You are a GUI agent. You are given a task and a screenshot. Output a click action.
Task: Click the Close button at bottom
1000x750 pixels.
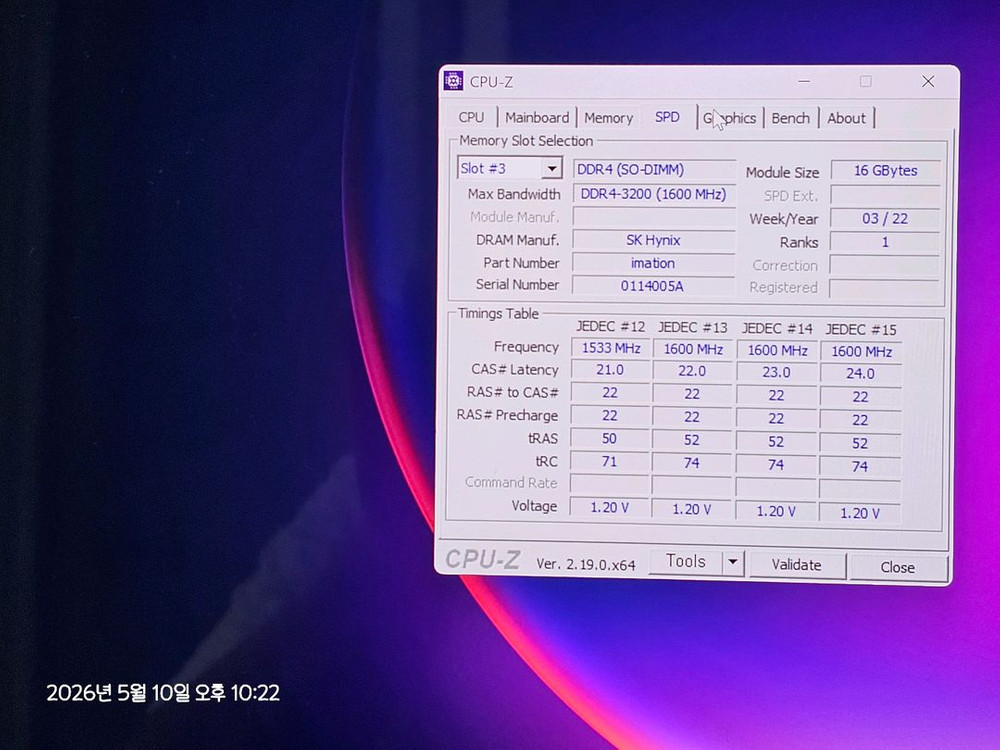[897, 567]
